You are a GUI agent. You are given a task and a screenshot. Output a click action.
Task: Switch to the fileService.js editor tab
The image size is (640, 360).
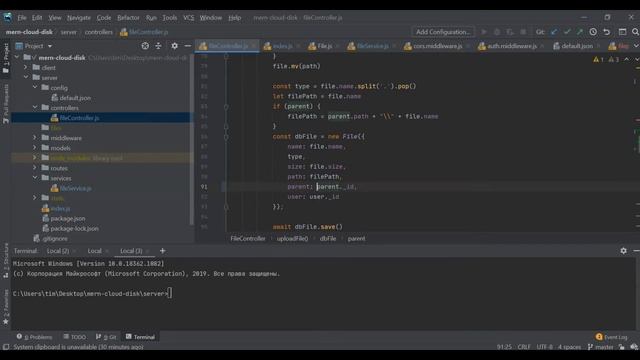[372, 46]
